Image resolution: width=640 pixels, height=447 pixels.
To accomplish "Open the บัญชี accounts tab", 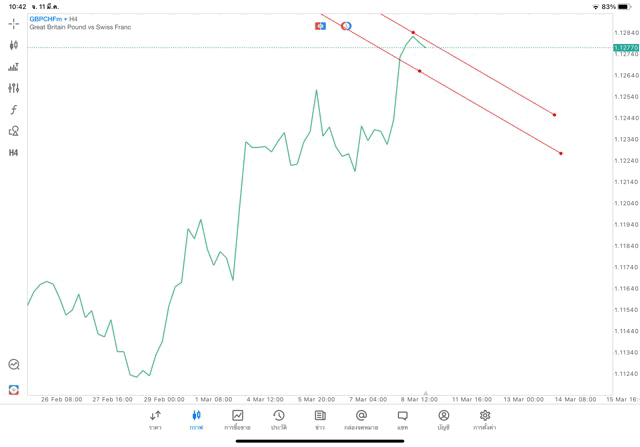I will click(x=443, y=419).
